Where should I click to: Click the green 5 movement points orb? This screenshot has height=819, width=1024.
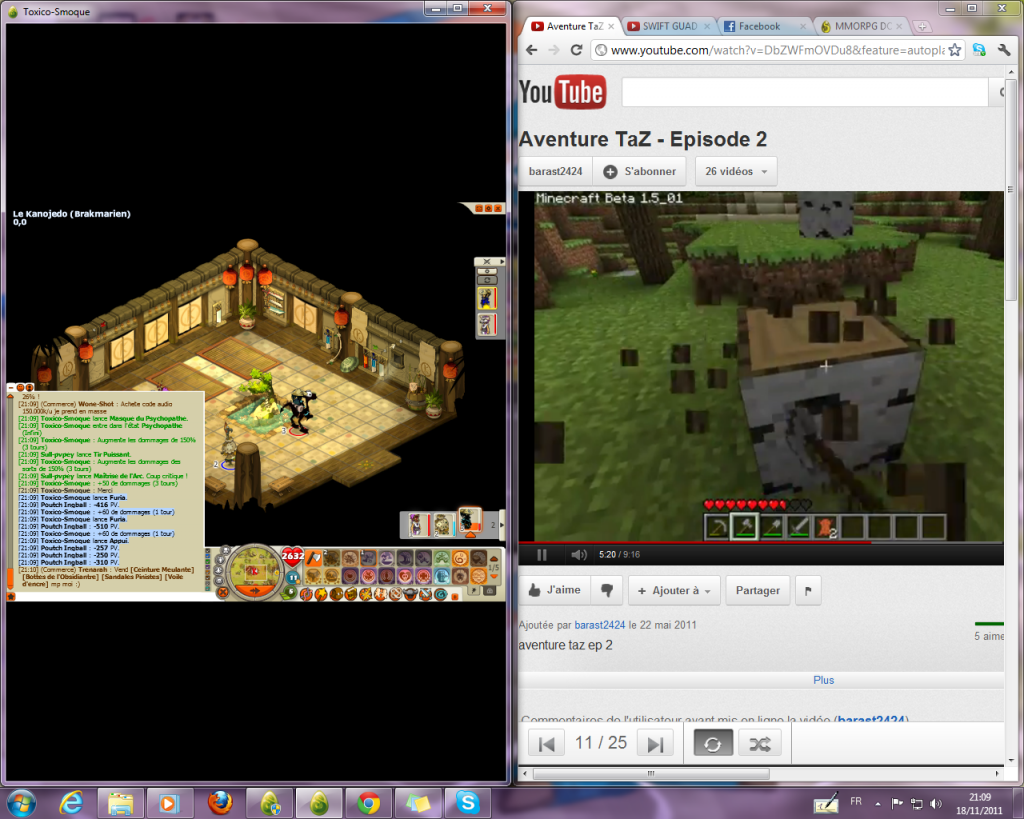pyautogui.click(x=289, y=593)
